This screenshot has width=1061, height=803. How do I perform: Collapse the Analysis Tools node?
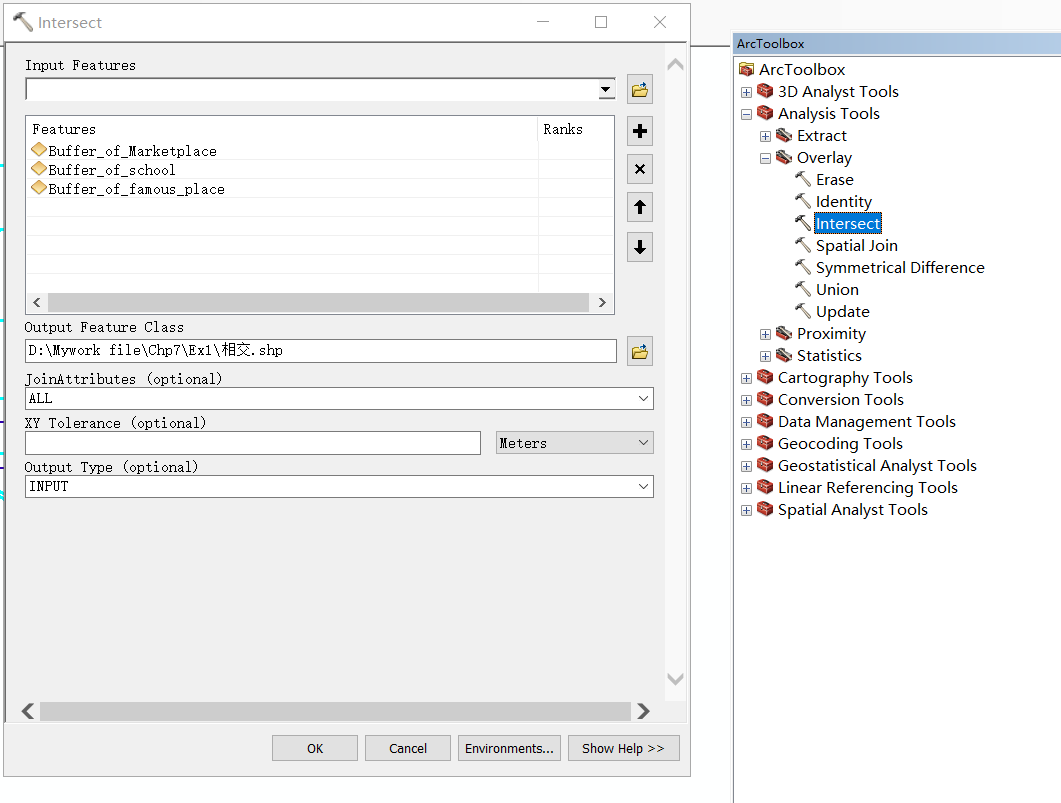click(x=746, y=114)
